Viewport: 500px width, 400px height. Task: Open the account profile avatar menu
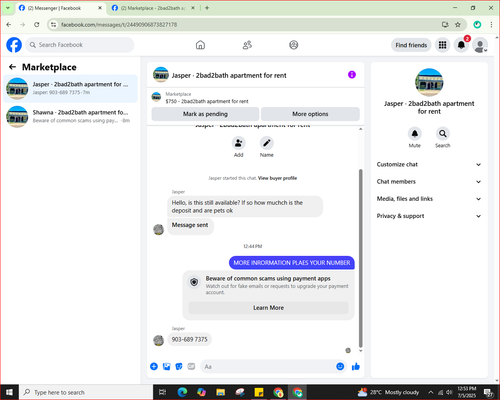click(x=480, y=45)
